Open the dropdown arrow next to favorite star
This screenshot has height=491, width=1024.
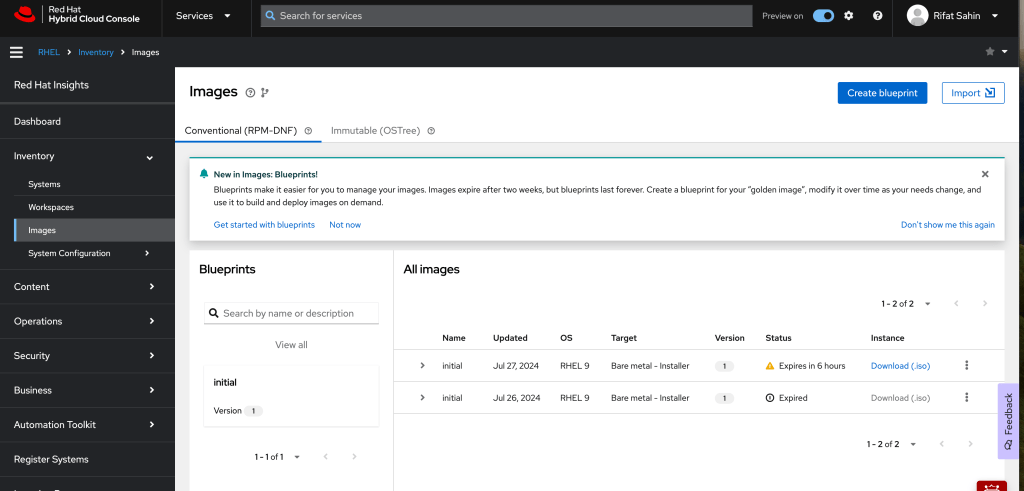click(x=1004, y=52)
